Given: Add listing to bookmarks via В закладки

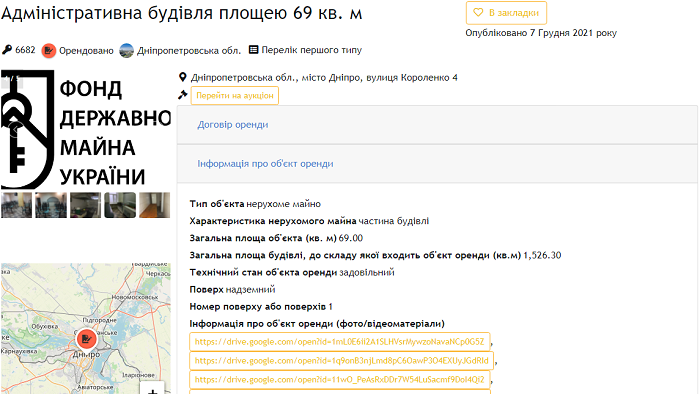Looking at the screenshot, I should [506, 13].
